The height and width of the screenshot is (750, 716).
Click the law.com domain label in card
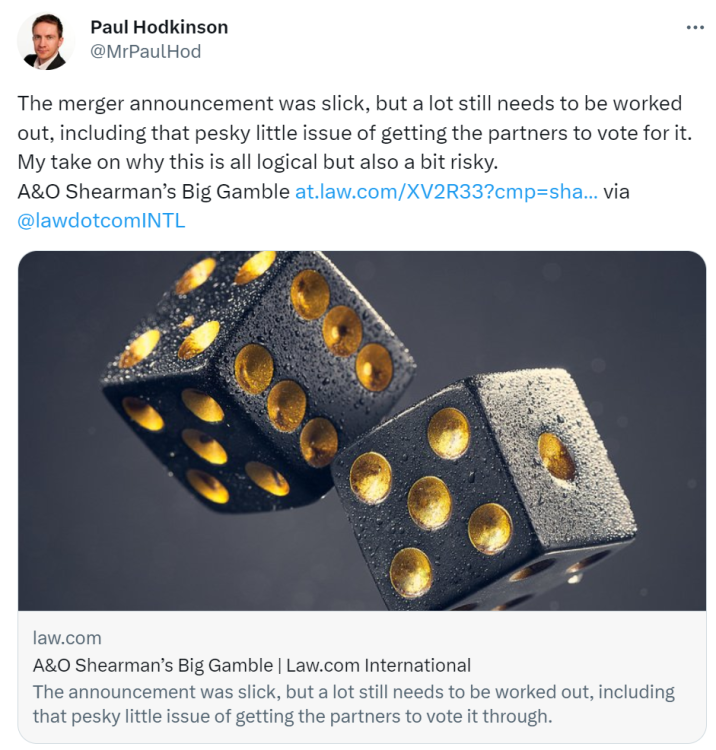[x=67, y=638]
